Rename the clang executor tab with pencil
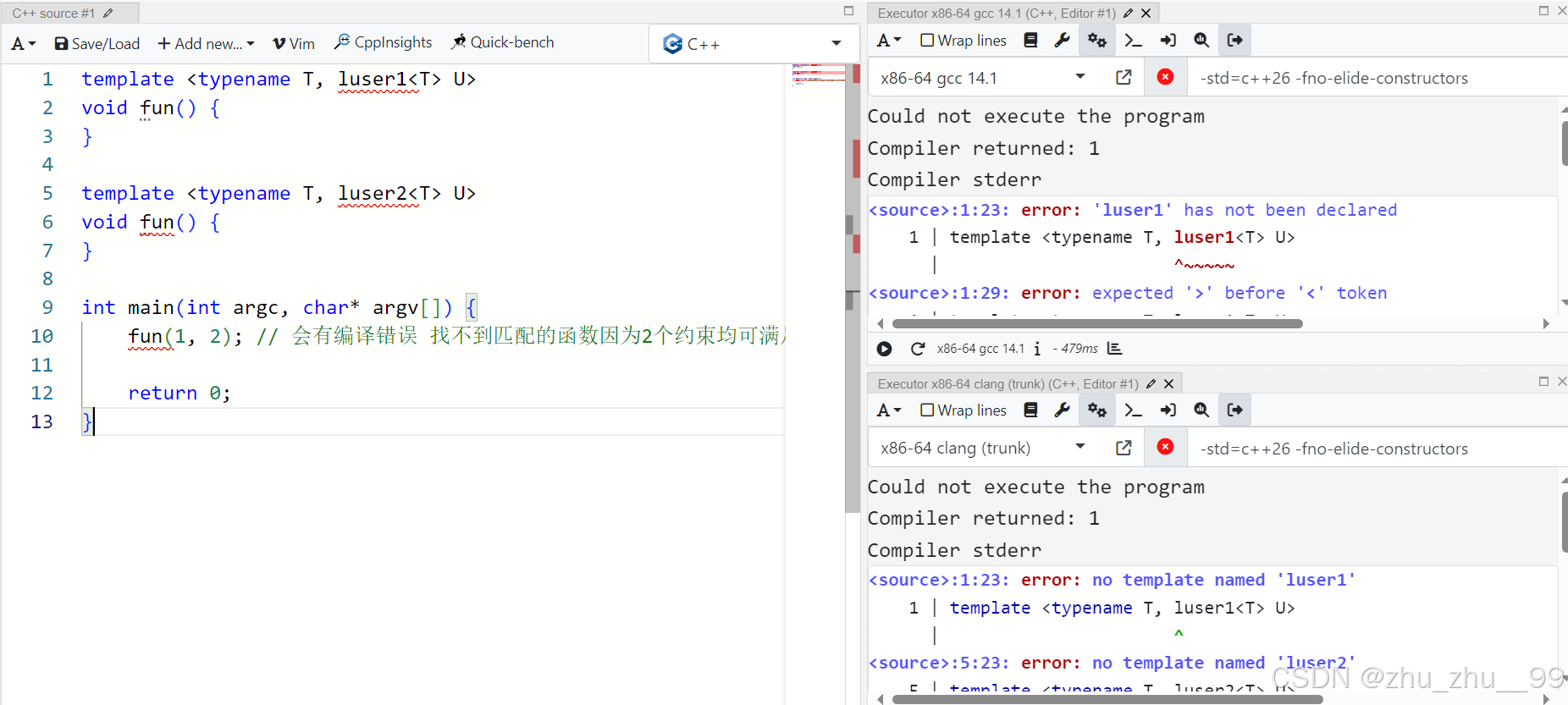This screenshot has height=705, width=1568. tap(1151, 384)
